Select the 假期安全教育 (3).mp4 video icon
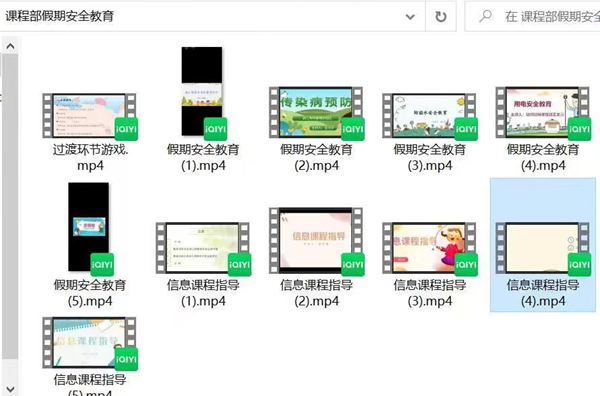This screenshot has width=600, height=396. pos(430,116)
